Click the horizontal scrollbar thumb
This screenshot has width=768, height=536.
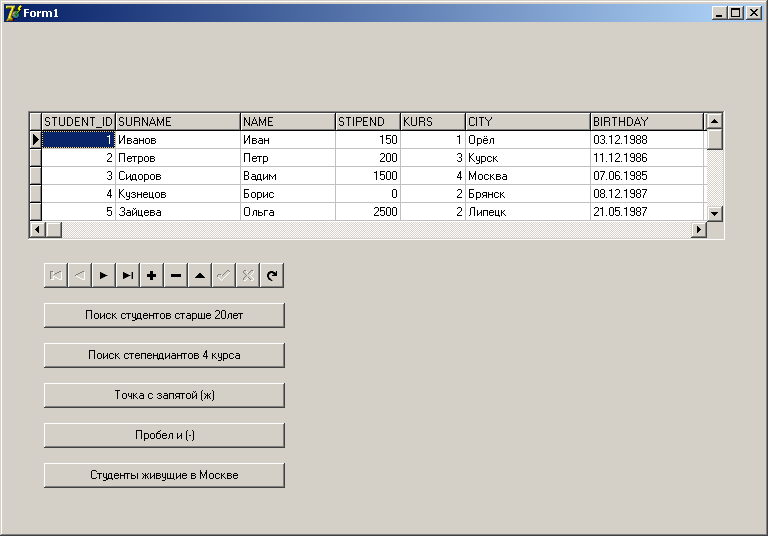pyautogui.click(x=53, y=229)
